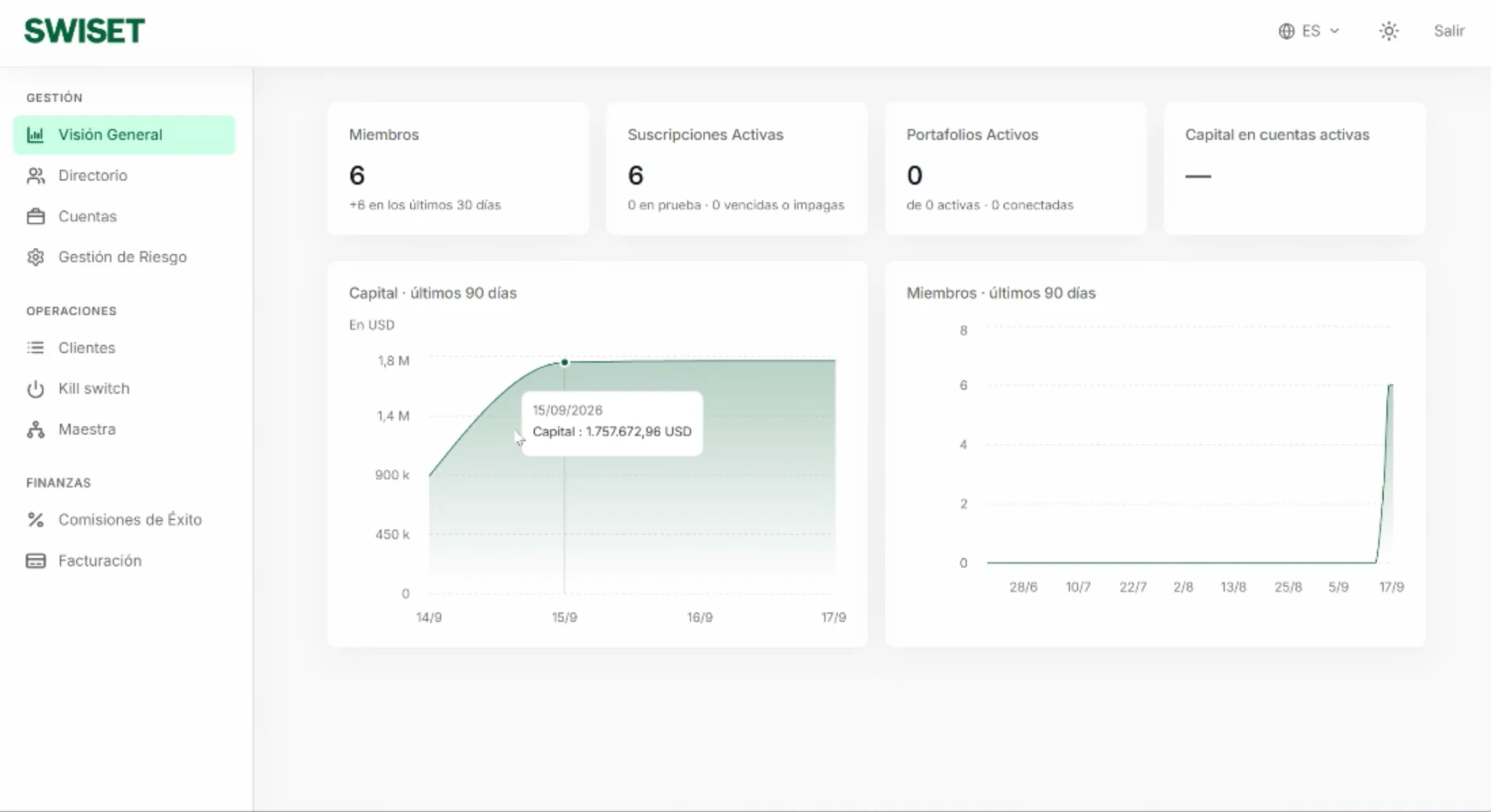Screen dimensions: 1491x812
Task: Expand the ES language dropdown chevron
Action: (1335, 31)
